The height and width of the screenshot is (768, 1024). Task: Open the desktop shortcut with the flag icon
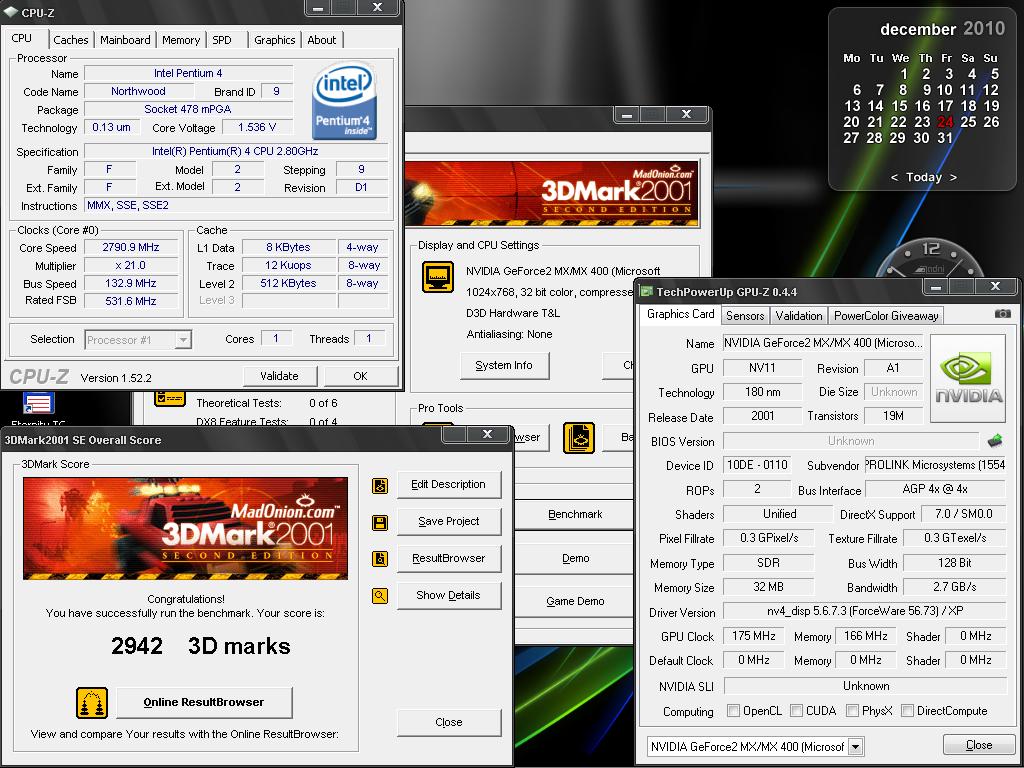(x=38, y=403)
